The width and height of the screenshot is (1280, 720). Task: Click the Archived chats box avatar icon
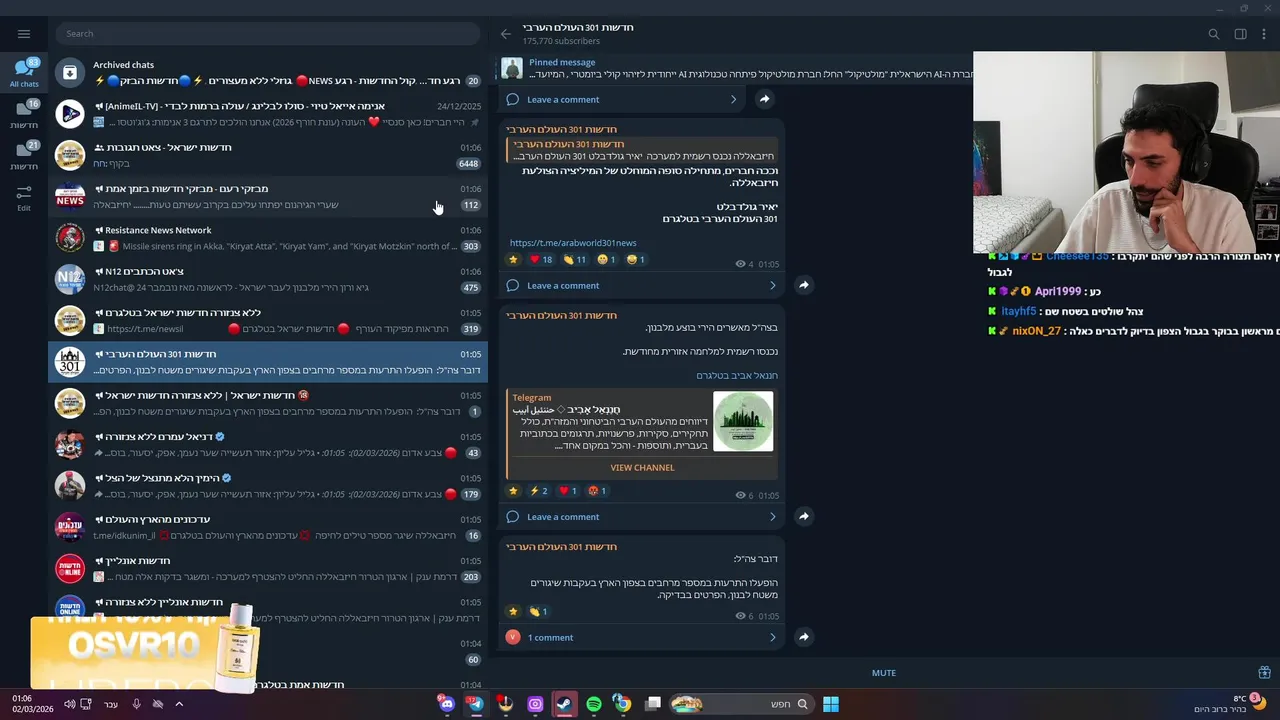click(x=70, y=72)
